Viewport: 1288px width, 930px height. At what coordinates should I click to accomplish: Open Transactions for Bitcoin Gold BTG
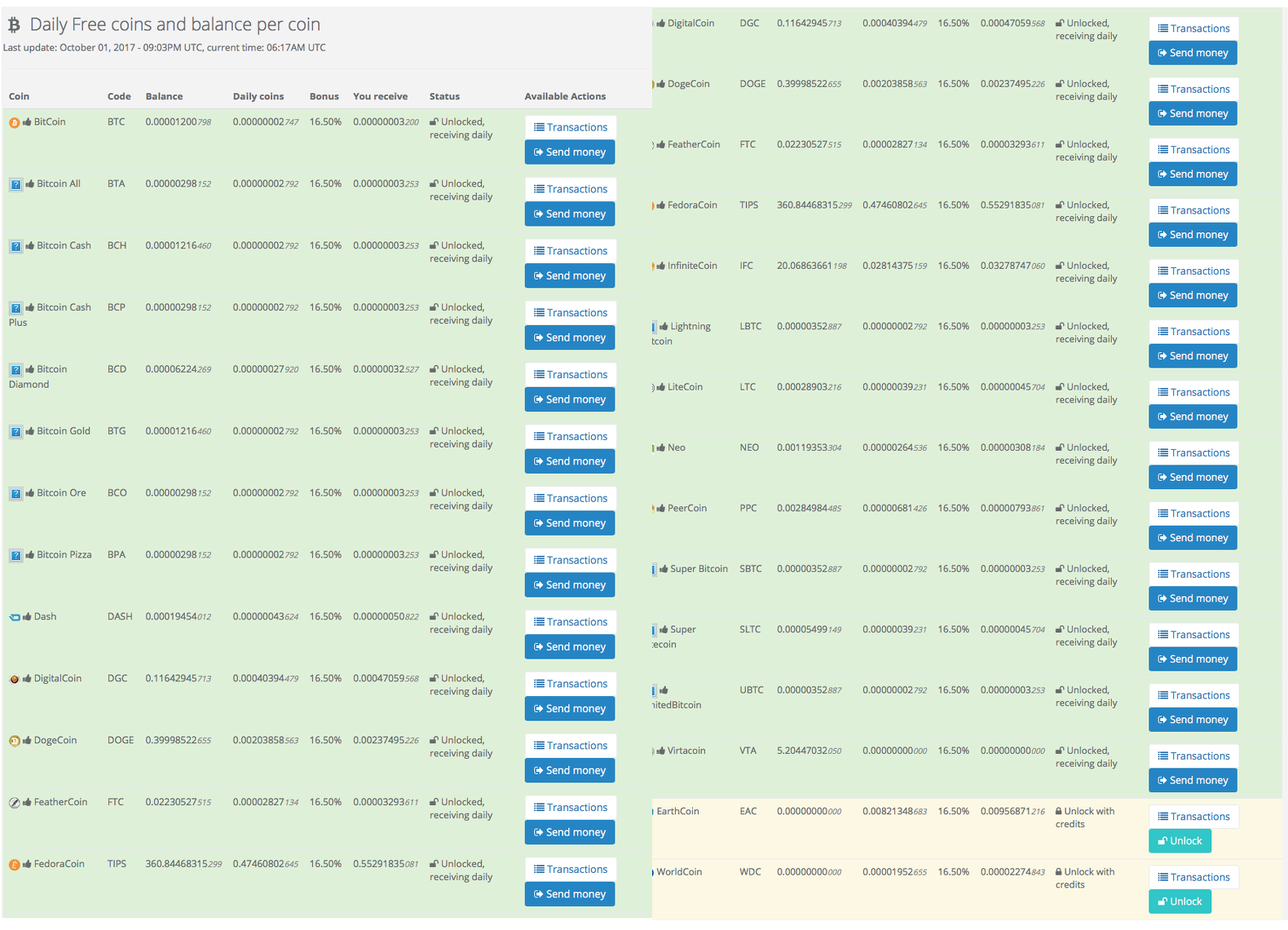[570, 437]
